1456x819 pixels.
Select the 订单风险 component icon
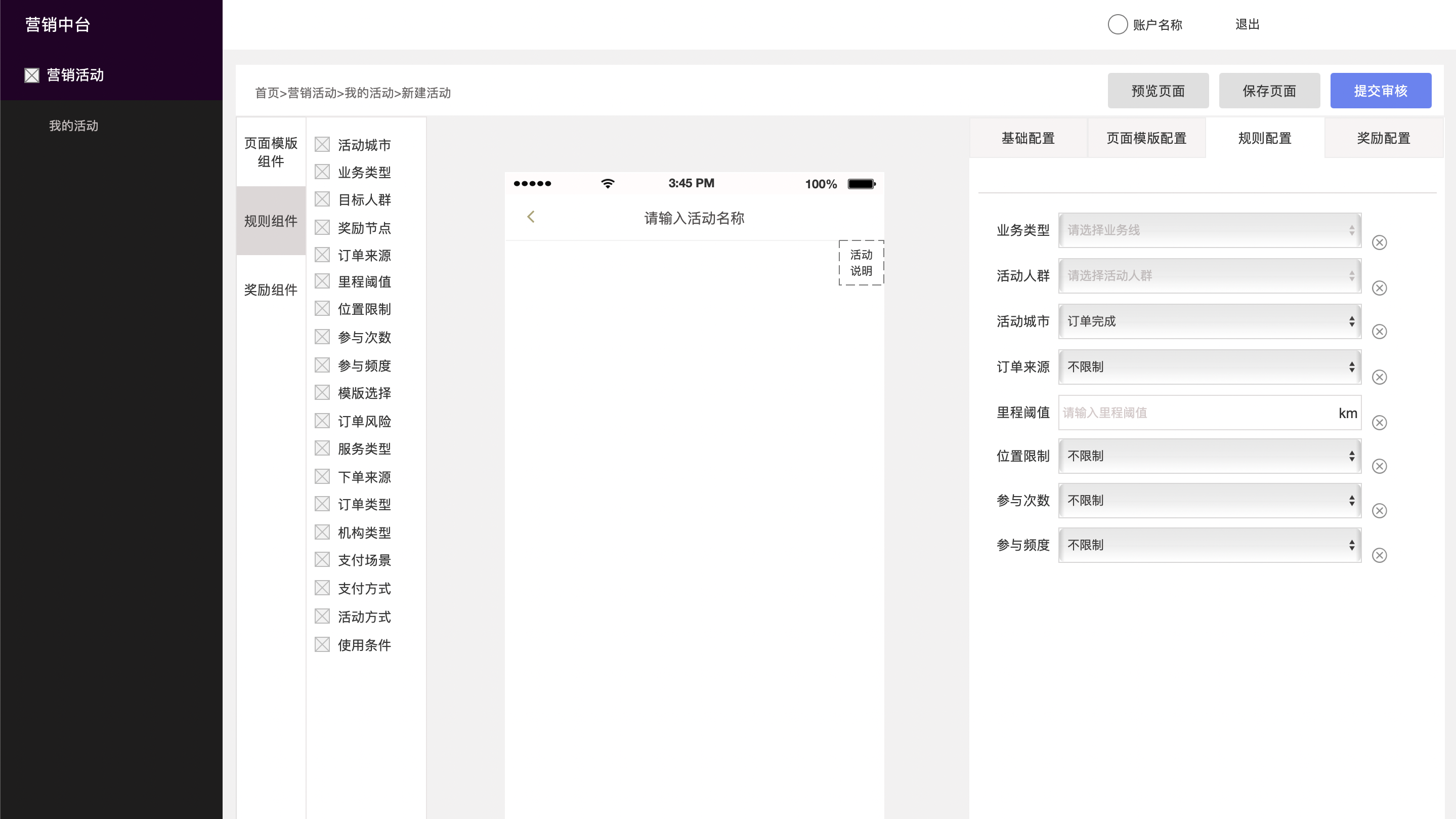[x=322, y=420]
